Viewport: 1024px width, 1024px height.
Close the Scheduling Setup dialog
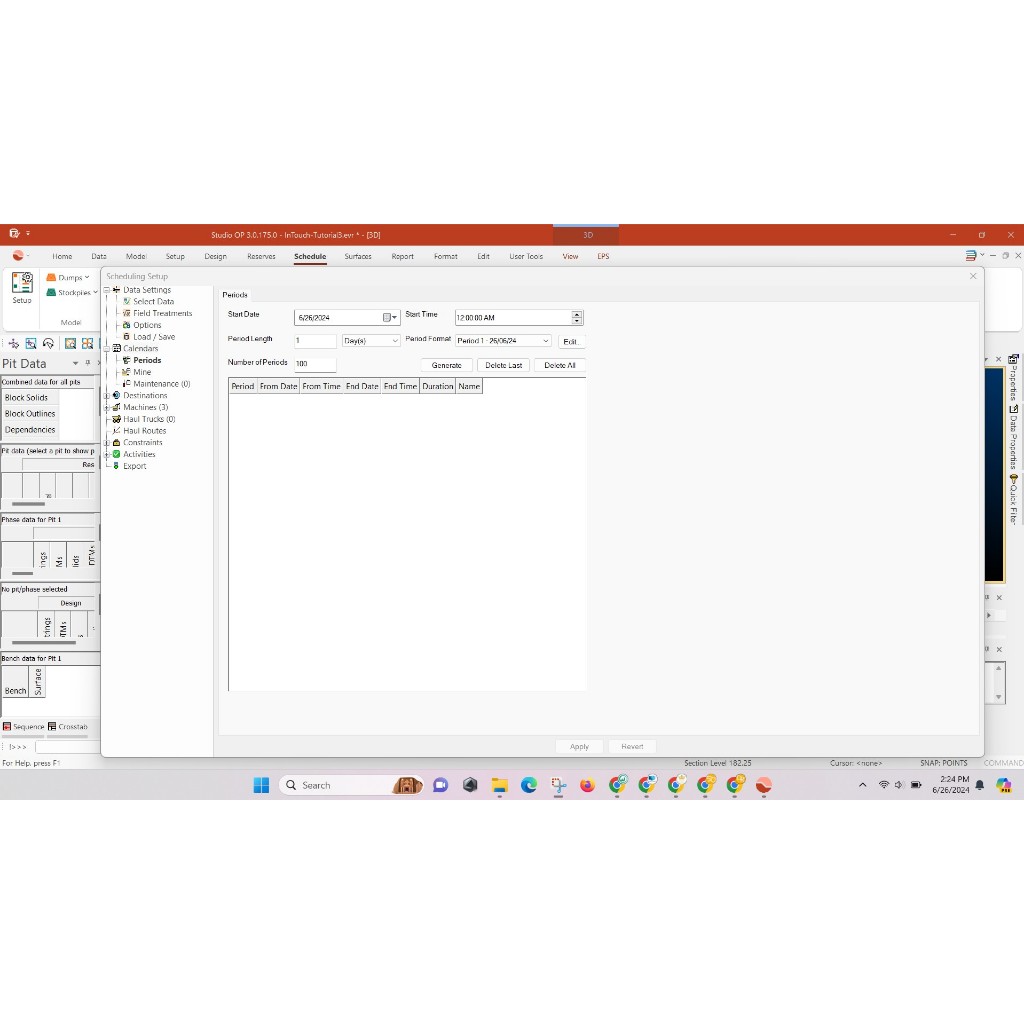coord(973,276)
